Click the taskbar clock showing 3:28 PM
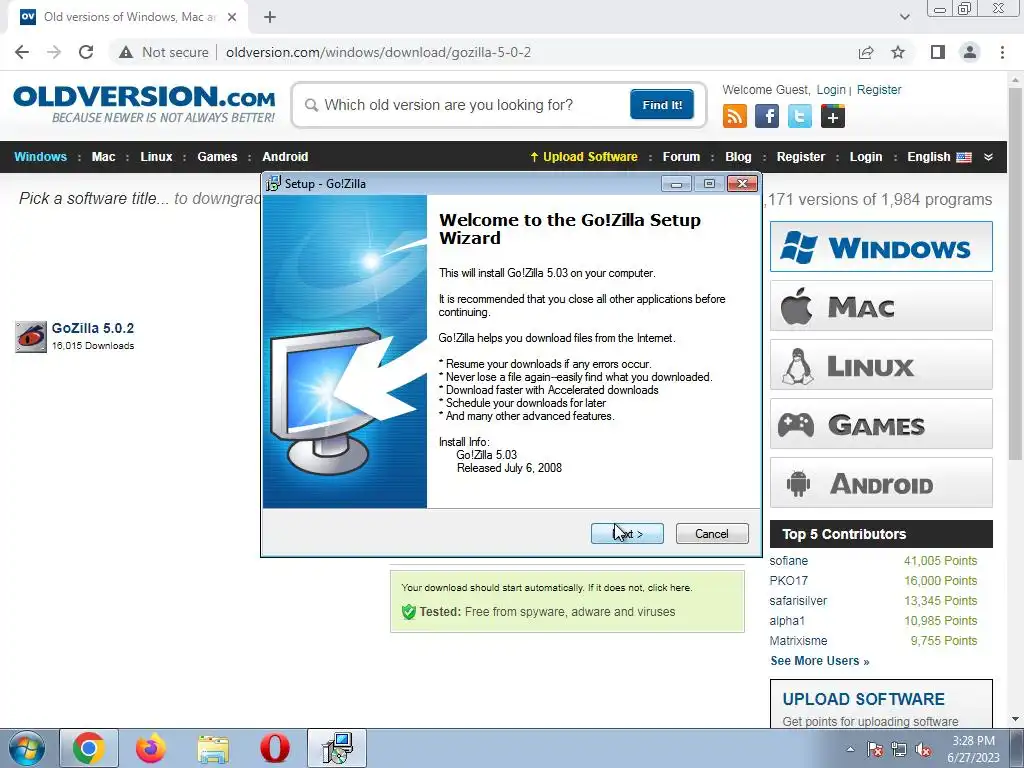 973,749
